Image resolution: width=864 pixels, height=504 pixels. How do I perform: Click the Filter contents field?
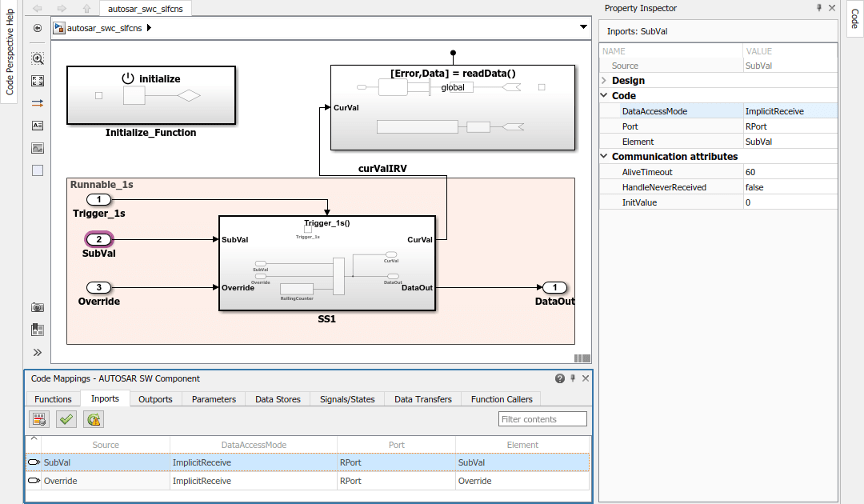pos(542,419)
